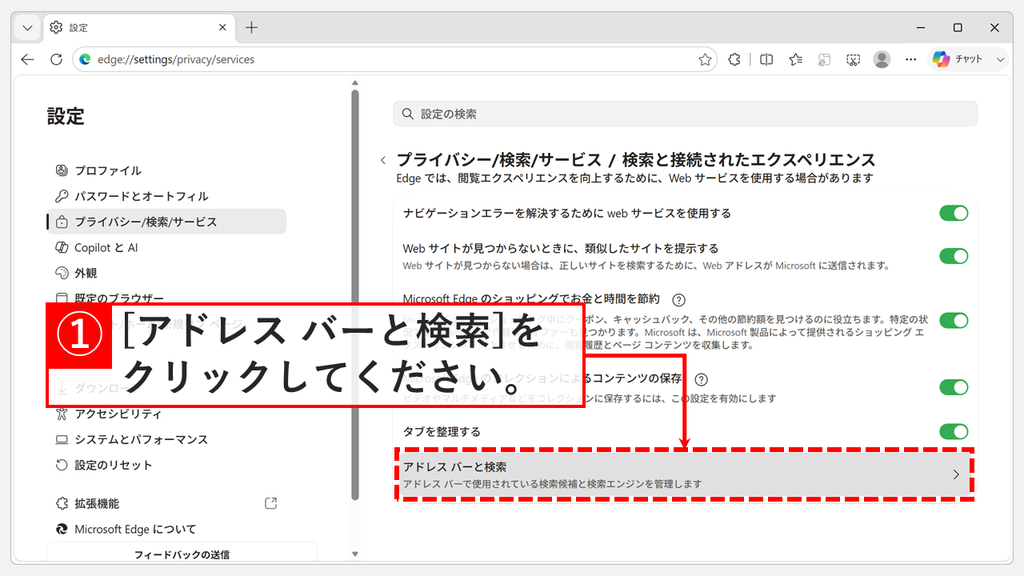The image size is (1024, 576).
Task: Click sidebar scrollbar down arrow
Action: (x=355, y=554)
